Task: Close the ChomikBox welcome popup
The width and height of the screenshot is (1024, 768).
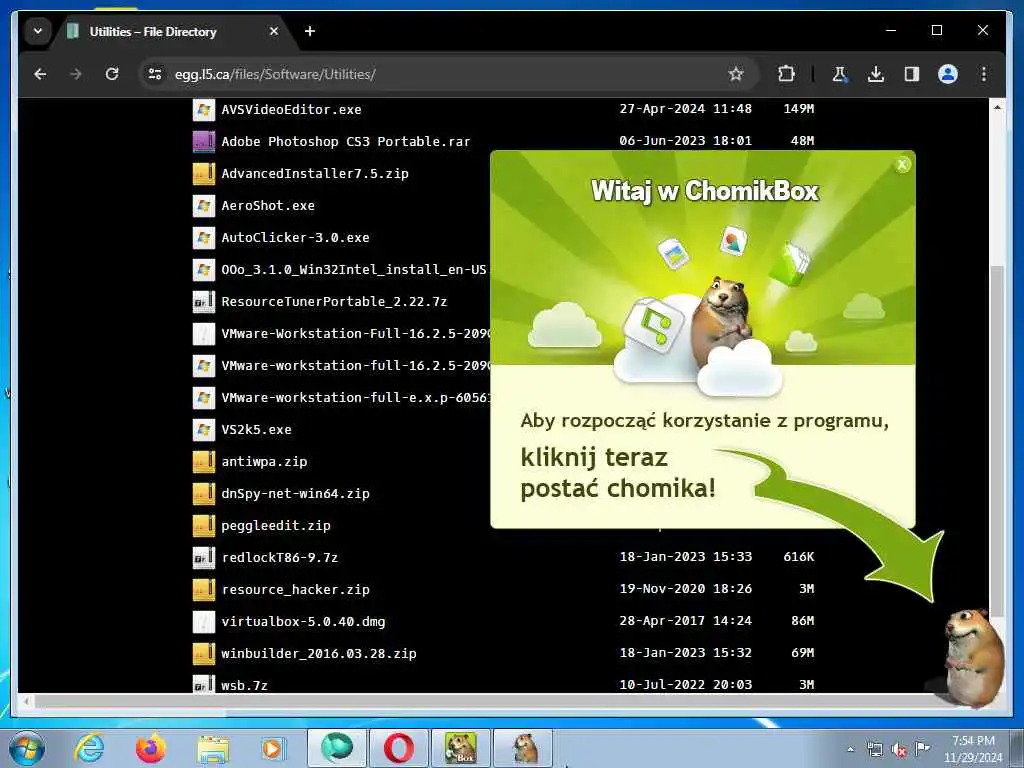Action: coord(902,165)
